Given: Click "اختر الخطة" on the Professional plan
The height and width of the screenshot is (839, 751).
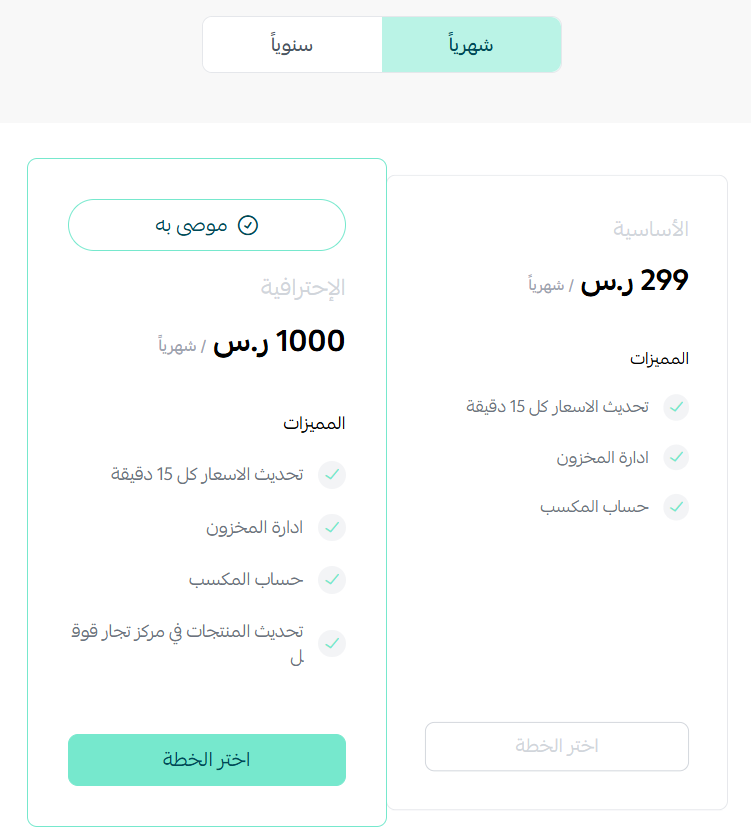Looking at the screenshot, I should (206, 760).
